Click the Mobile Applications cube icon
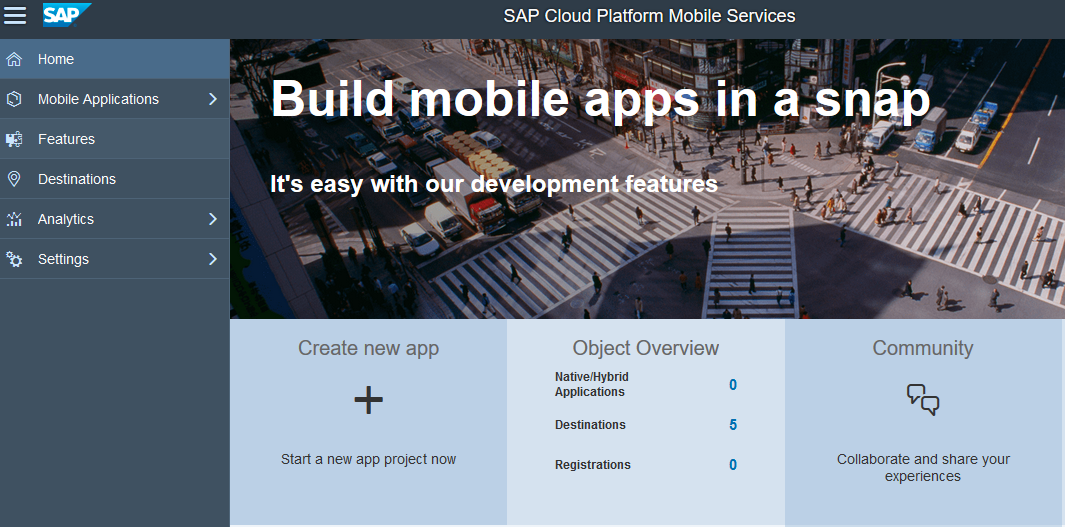The width and height of the screenshot is (1065, 527). click(14, 99)
